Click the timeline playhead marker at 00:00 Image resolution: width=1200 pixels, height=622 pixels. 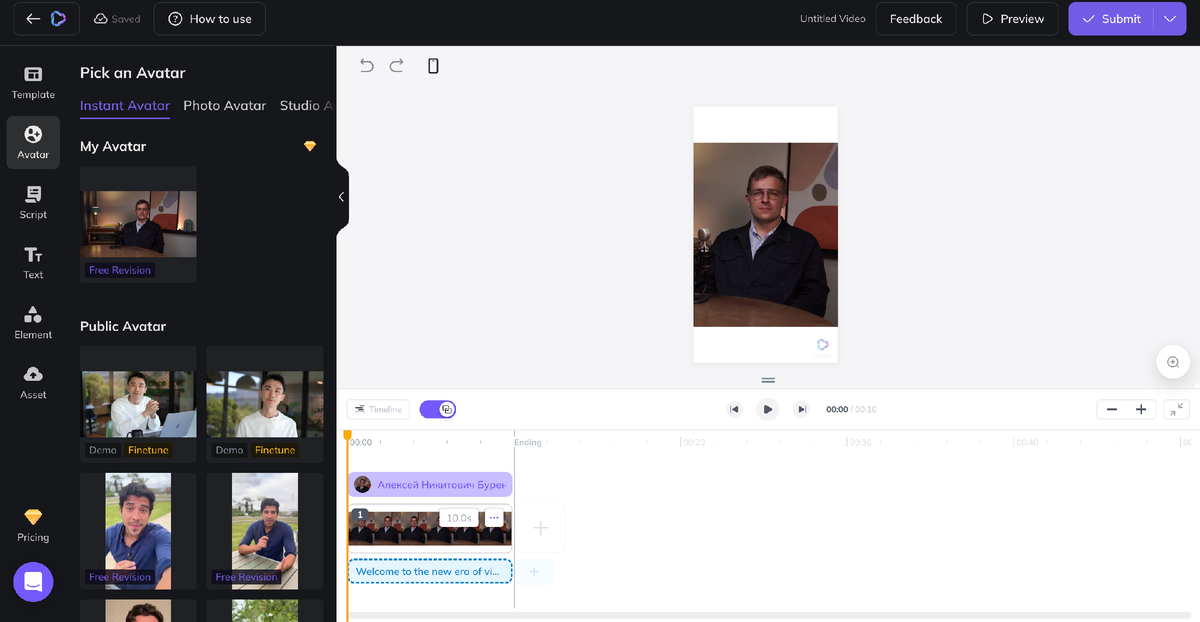[x=348, y=436]
